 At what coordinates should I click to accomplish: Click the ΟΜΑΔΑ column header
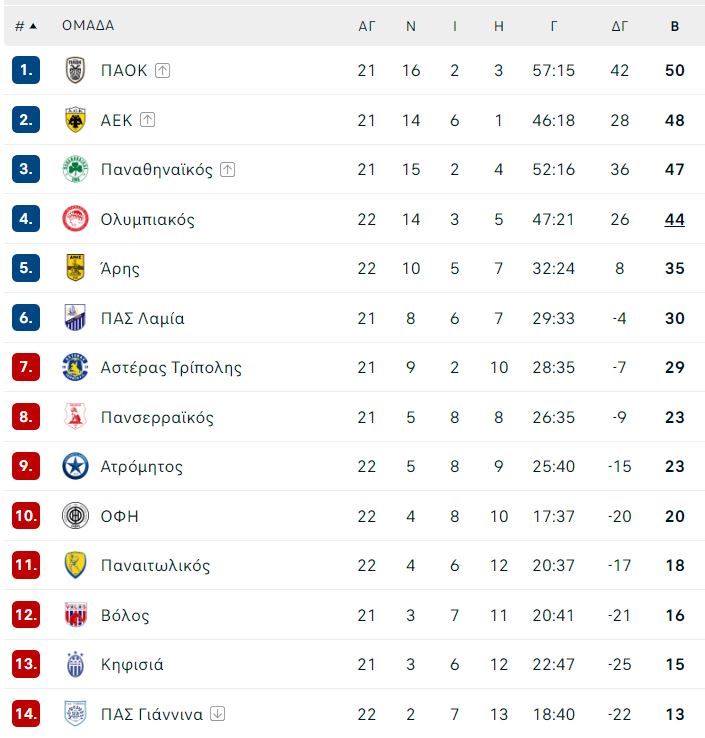coord(88,25)
